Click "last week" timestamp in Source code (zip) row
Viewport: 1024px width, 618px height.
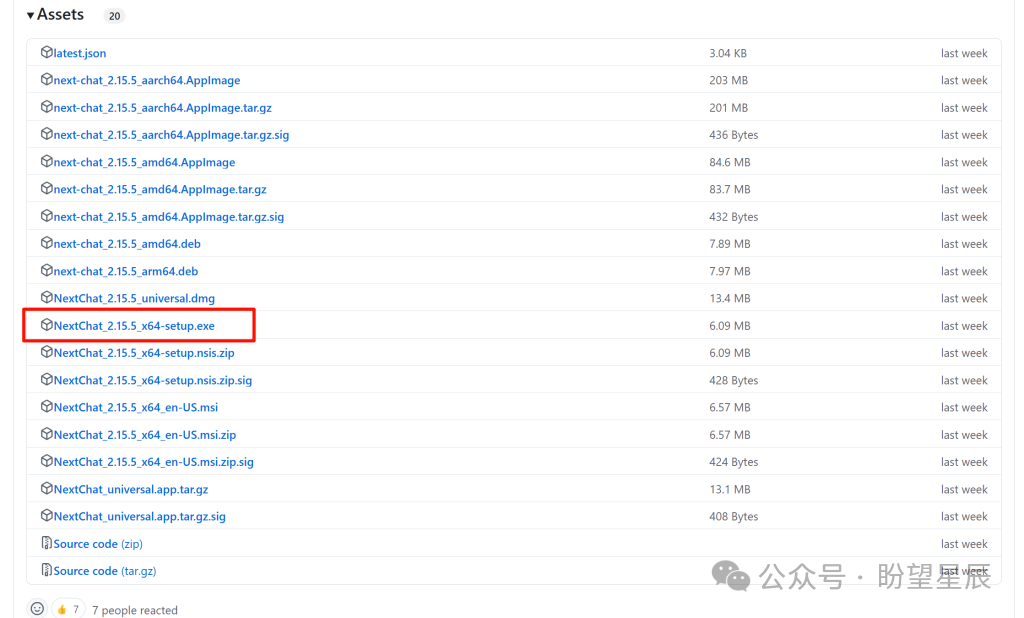coord(964,544)
